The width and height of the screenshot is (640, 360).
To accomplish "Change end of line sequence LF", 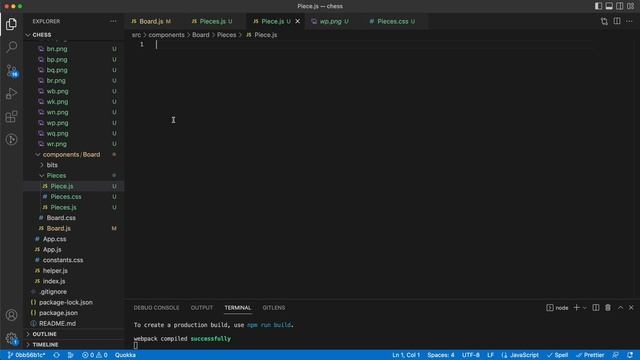I will coord(491,355).
